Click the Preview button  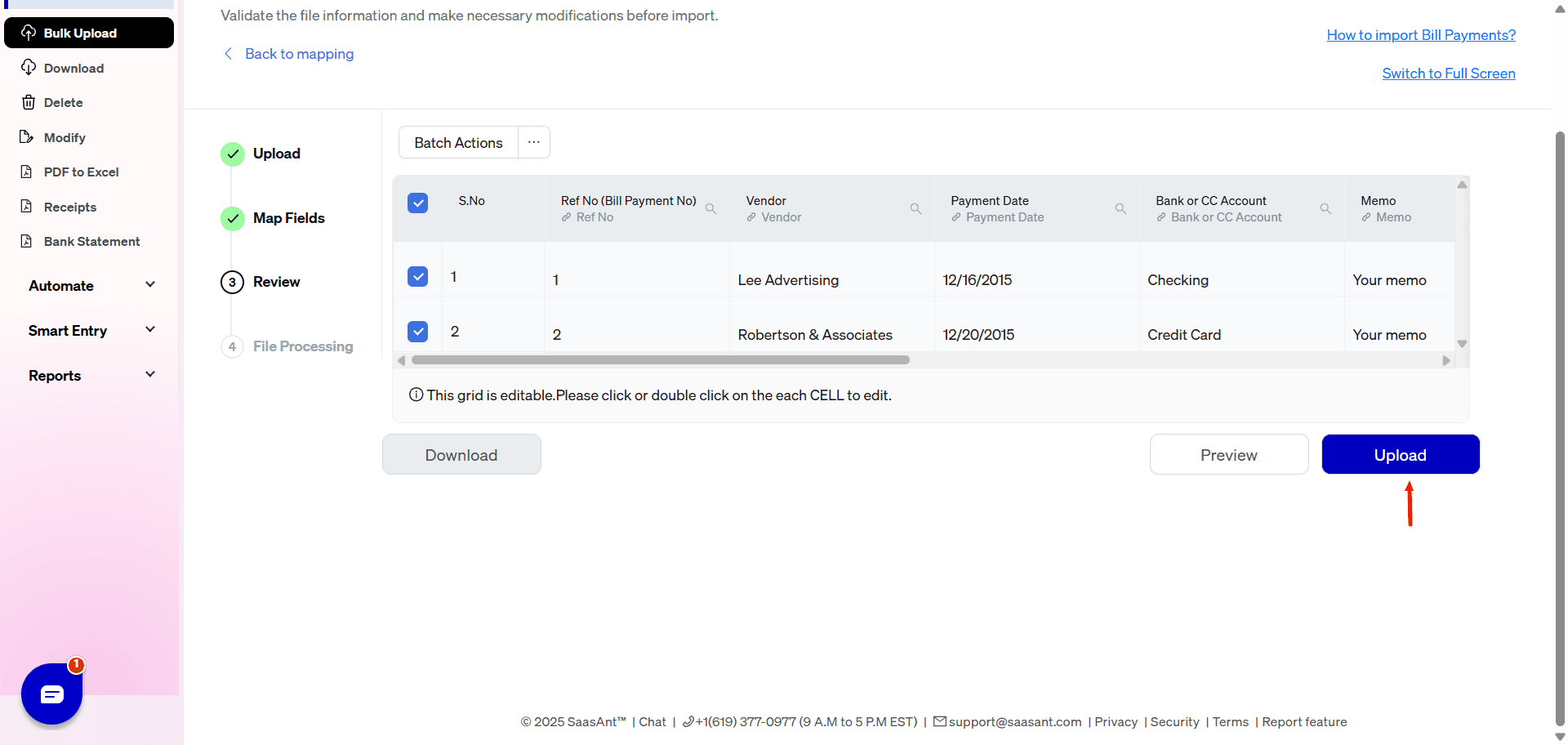click(1229, 454)
